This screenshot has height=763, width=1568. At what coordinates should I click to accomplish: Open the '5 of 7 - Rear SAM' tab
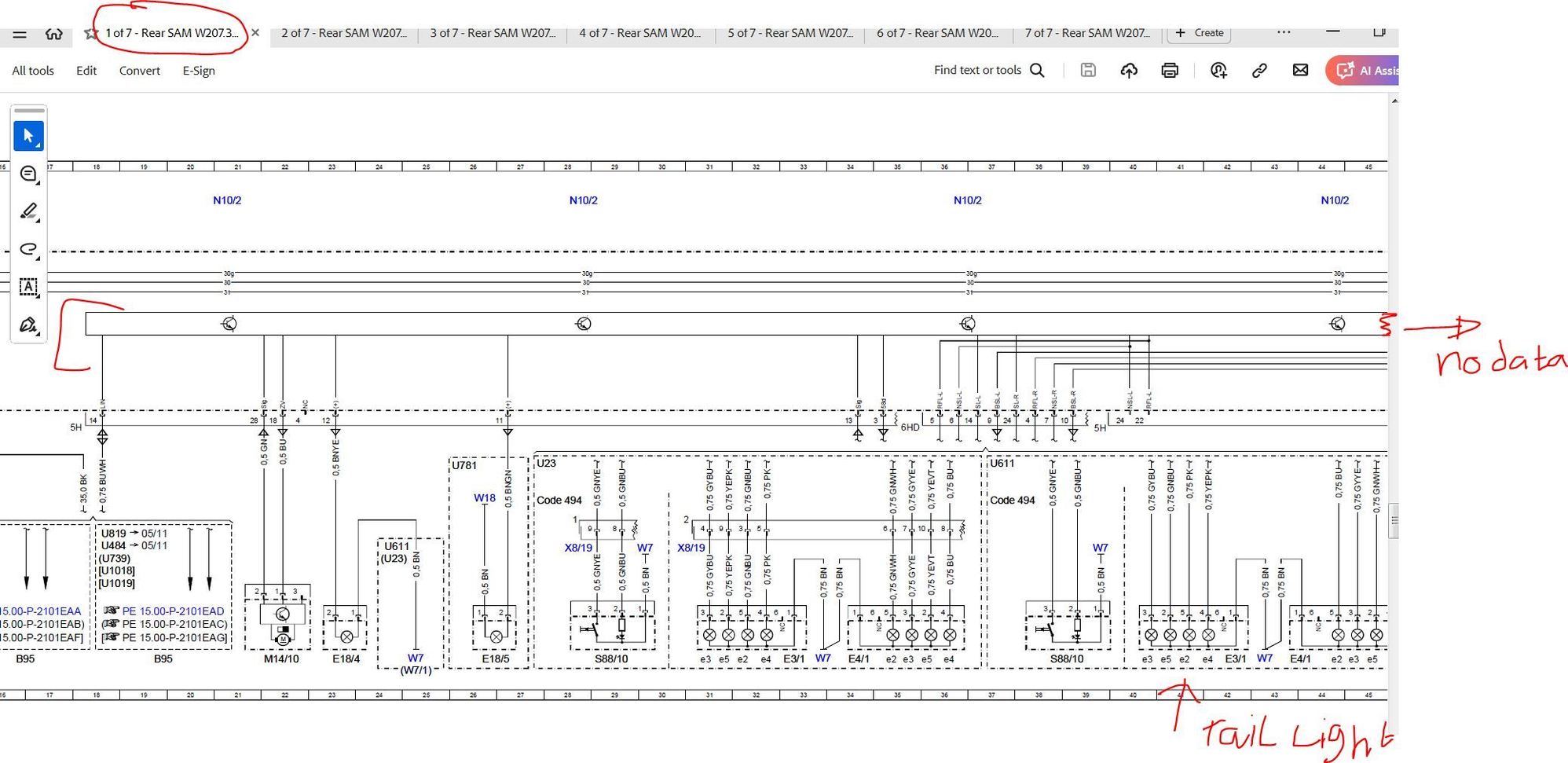789,33
